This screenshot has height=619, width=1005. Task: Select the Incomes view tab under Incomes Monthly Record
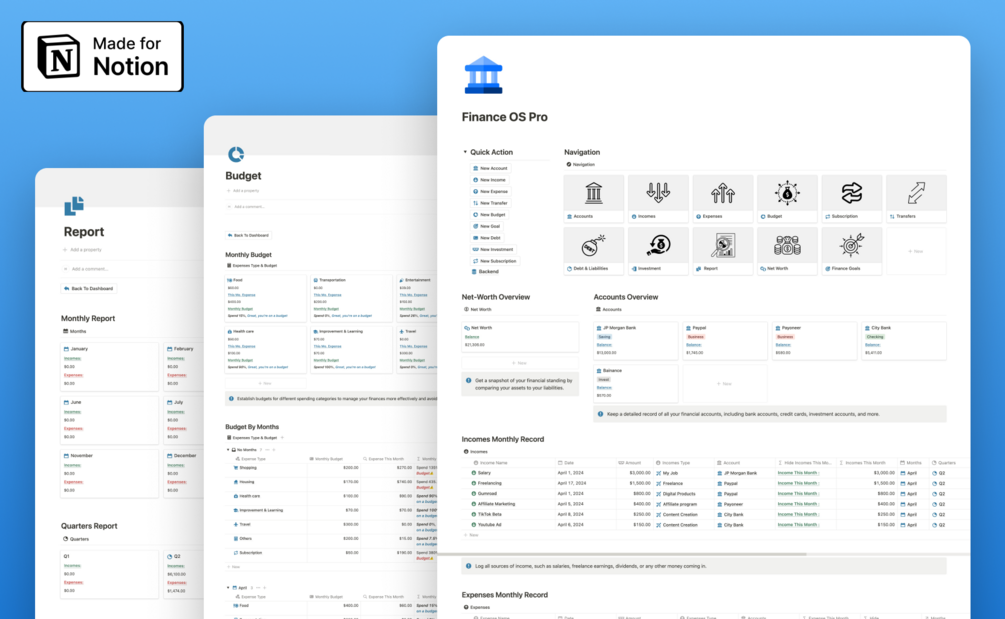click(x=476, y=452)
